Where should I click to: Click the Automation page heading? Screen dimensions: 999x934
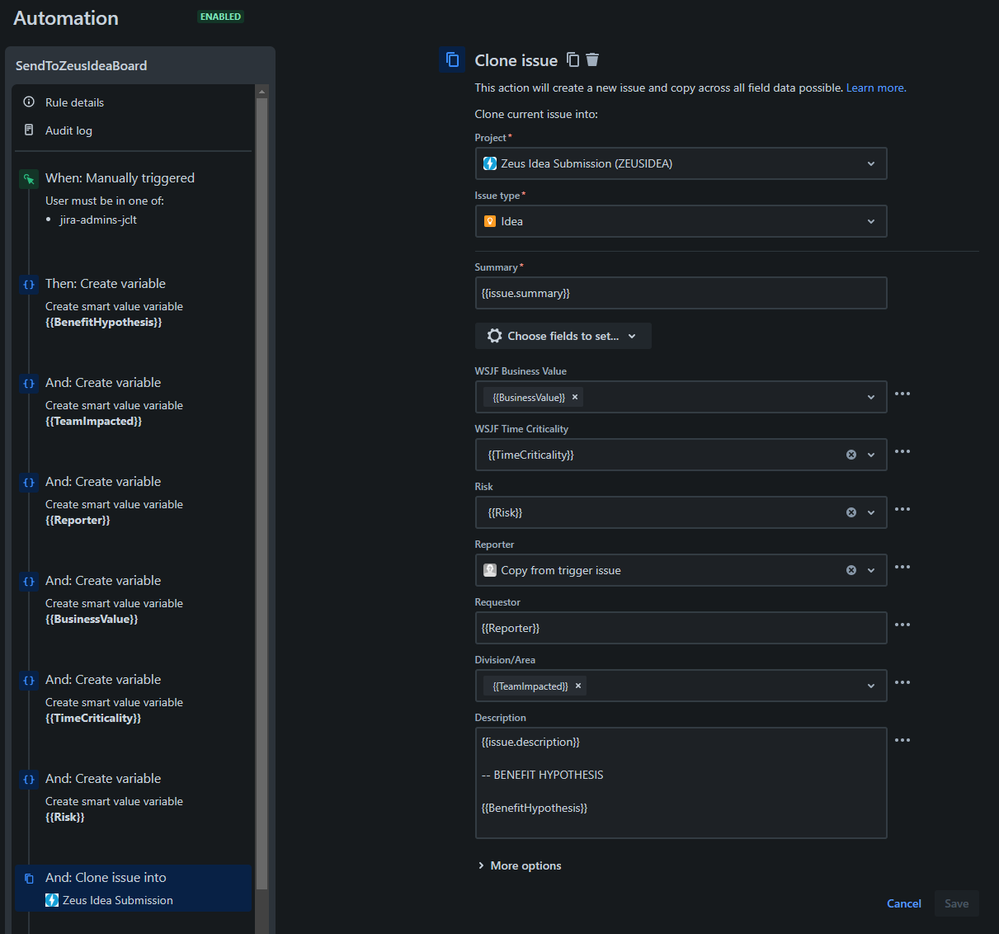[x=66, y=18]
